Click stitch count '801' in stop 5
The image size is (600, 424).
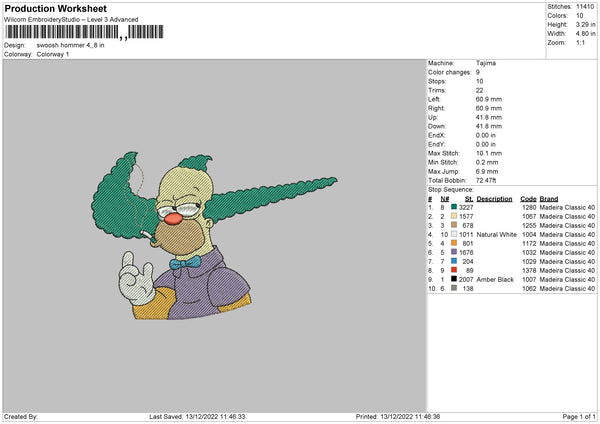pos(468,243)
